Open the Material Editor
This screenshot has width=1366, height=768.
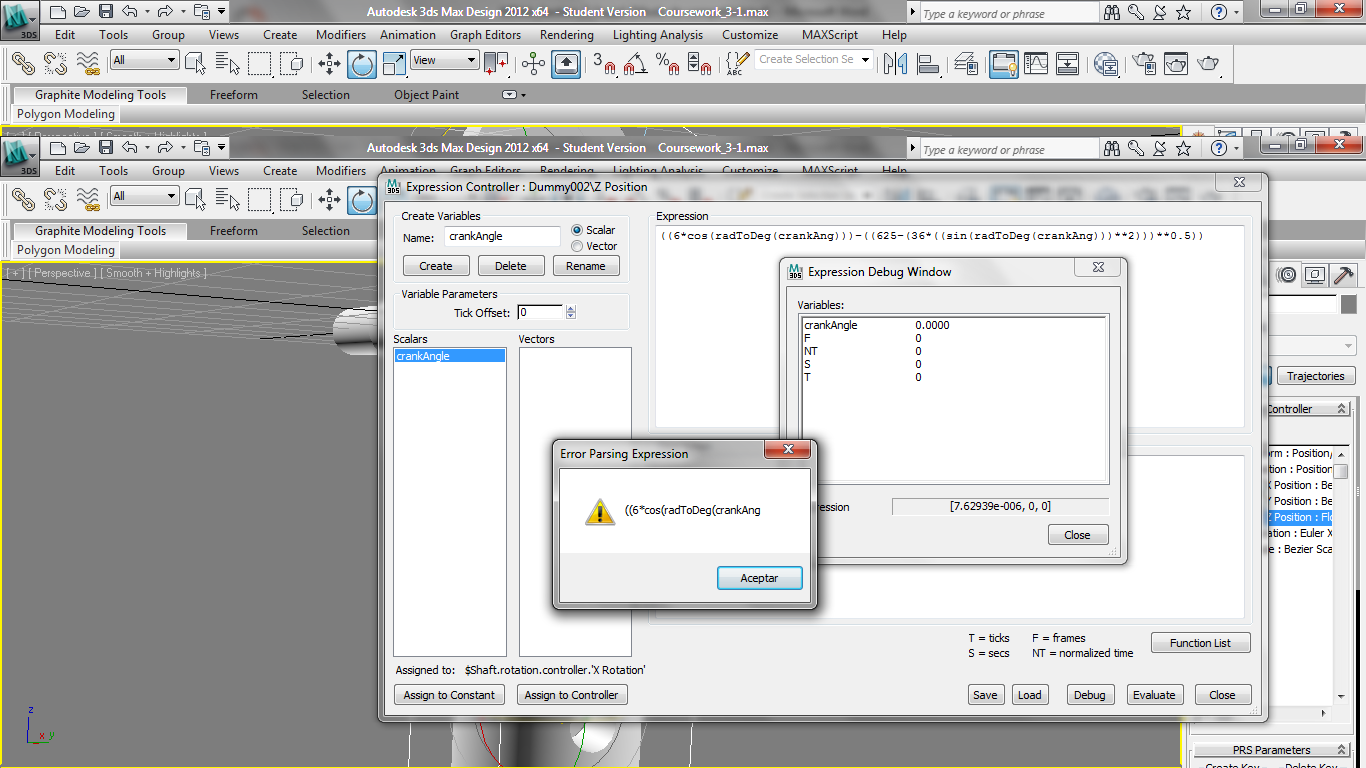(1106, 64)
